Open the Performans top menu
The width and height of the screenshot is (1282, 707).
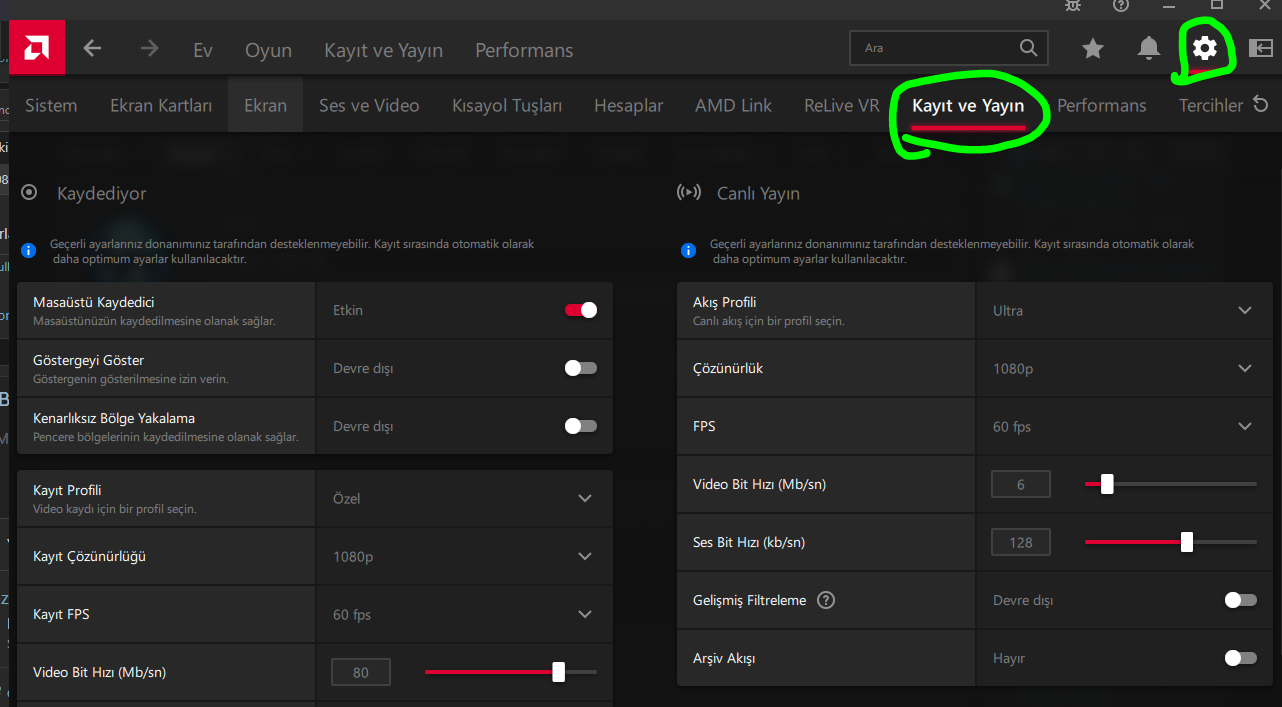(524, 50)
